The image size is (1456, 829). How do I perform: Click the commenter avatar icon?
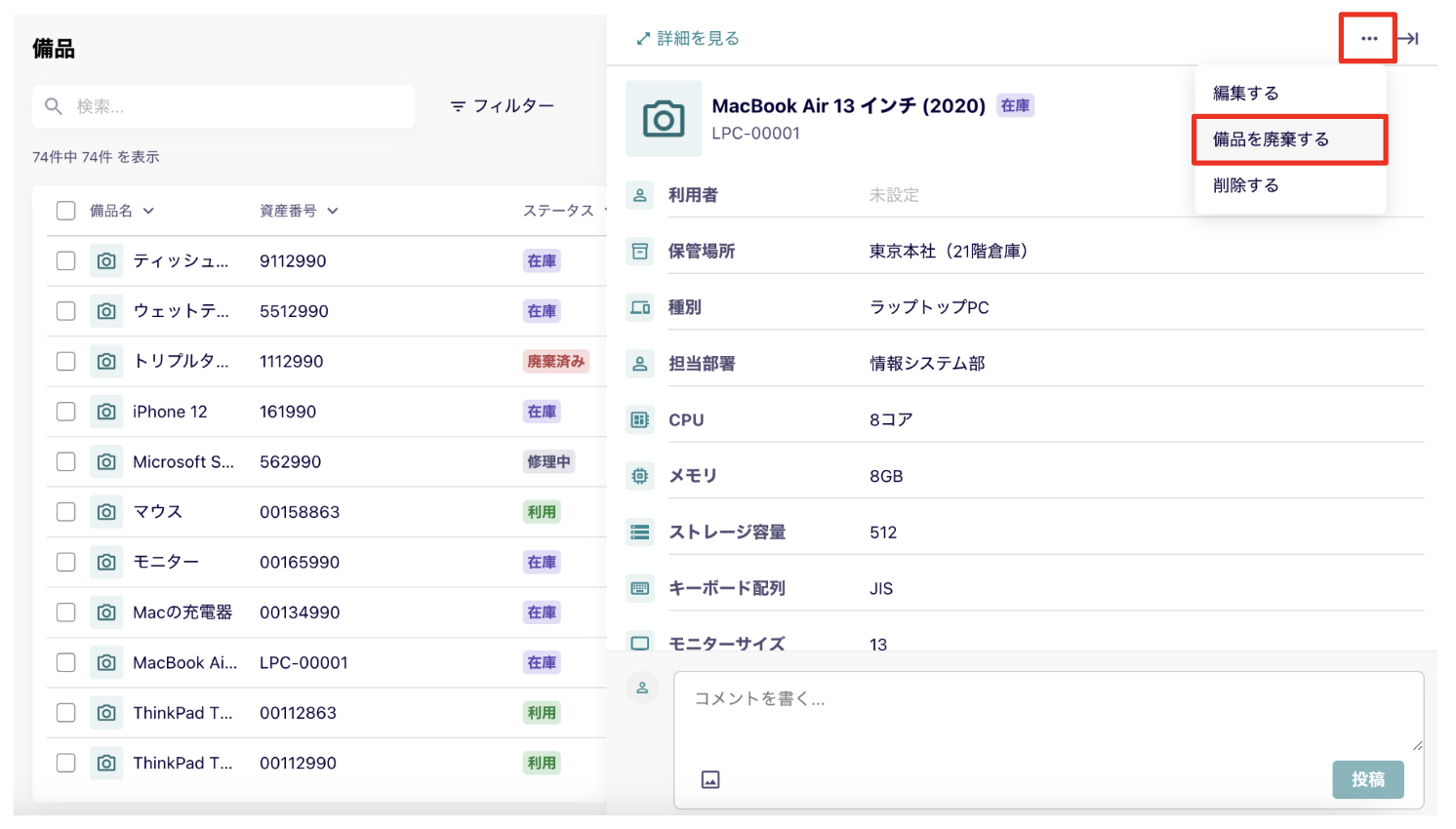point(642,689)
